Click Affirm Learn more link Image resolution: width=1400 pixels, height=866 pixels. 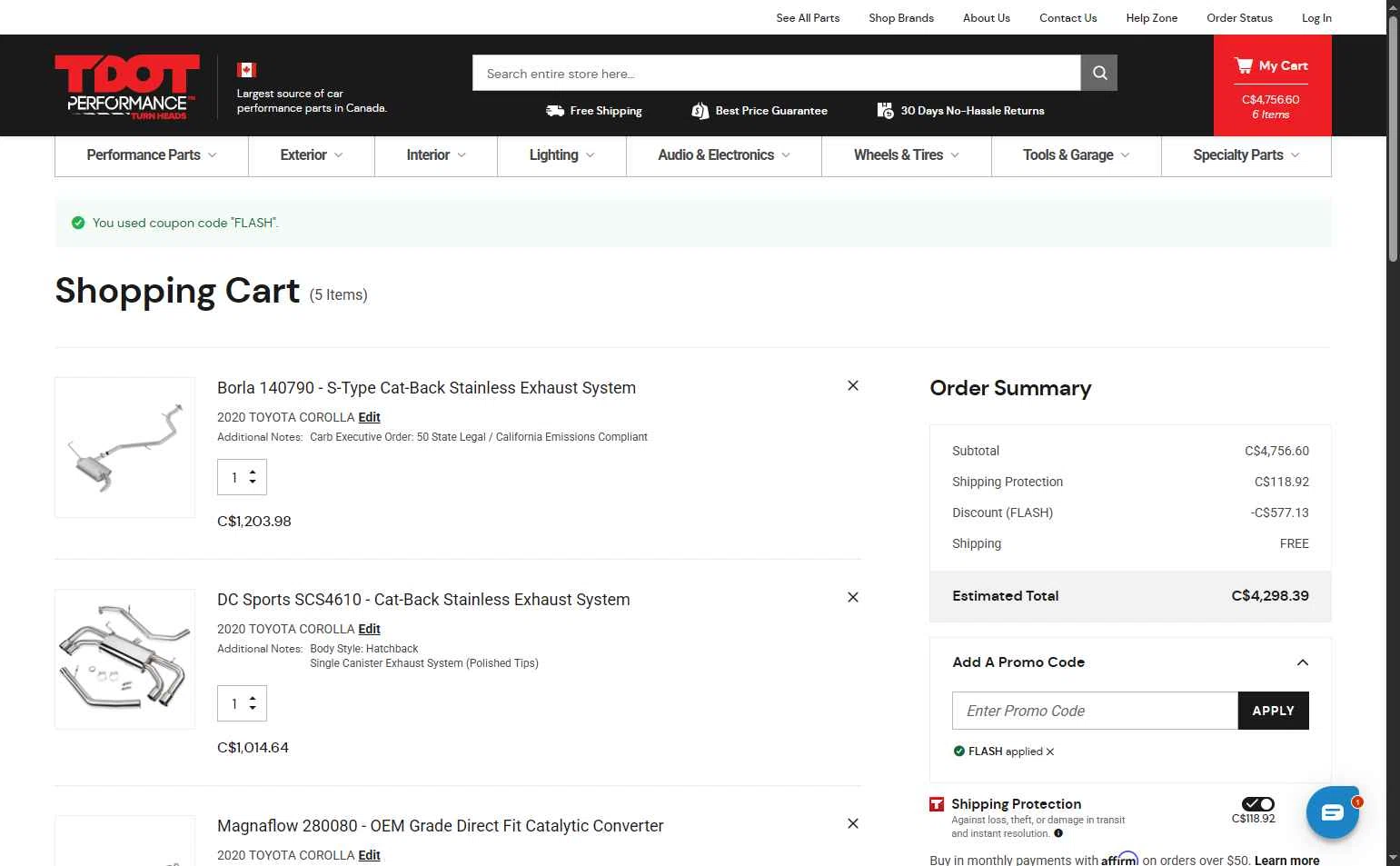[1286, 861]
